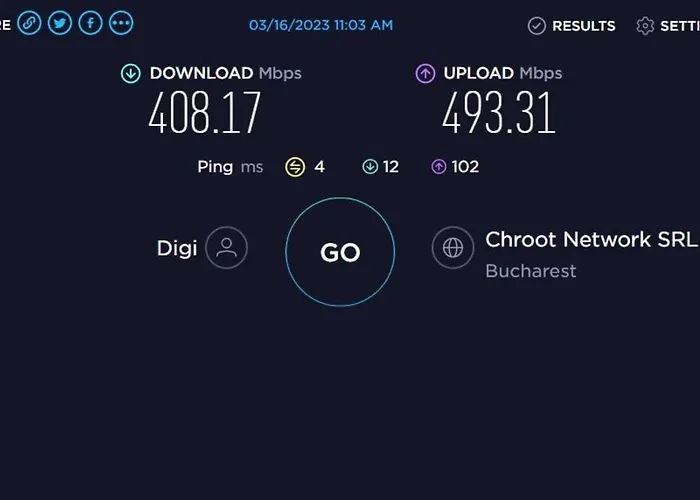Click the upload ping latency icon
The width and height of the screenshot is (700, 500).
click(x=439, y=167)
